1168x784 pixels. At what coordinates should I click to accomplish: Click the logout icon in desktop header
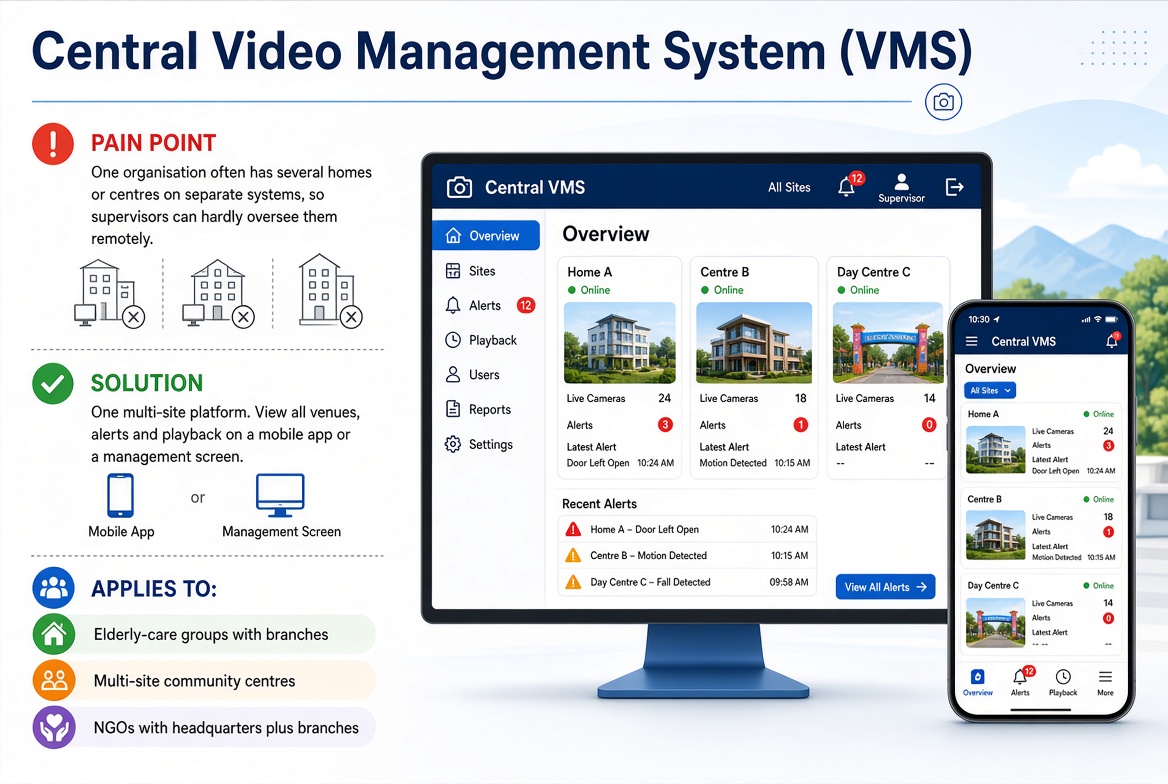(954, 187)
